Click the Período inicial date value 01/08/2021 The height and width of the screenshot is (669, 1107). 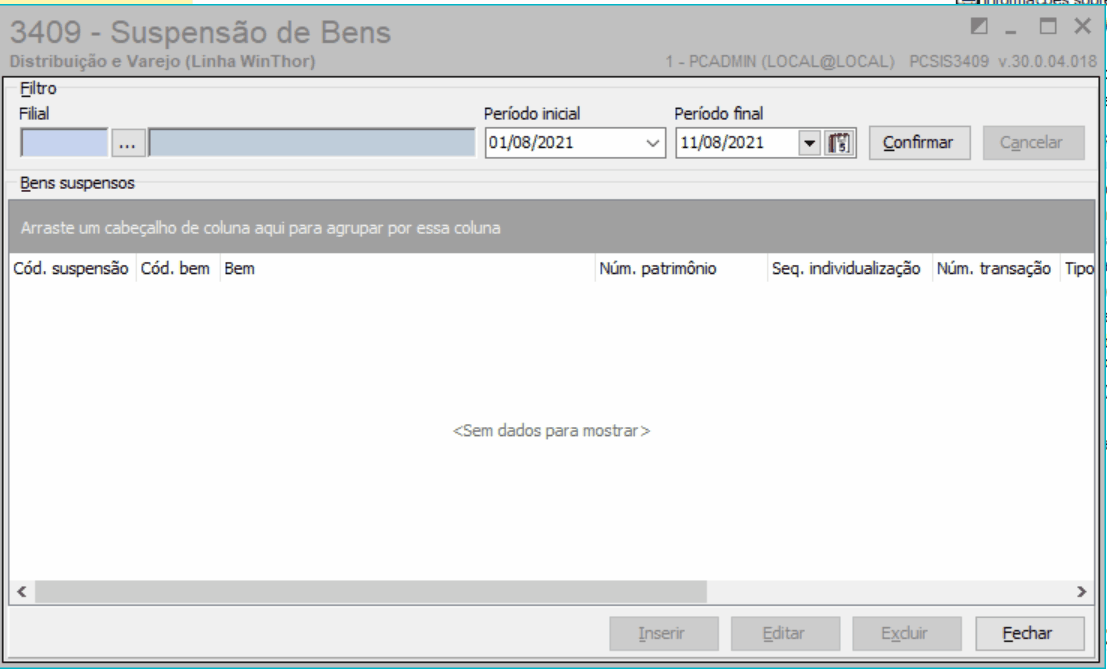(532, 143)
